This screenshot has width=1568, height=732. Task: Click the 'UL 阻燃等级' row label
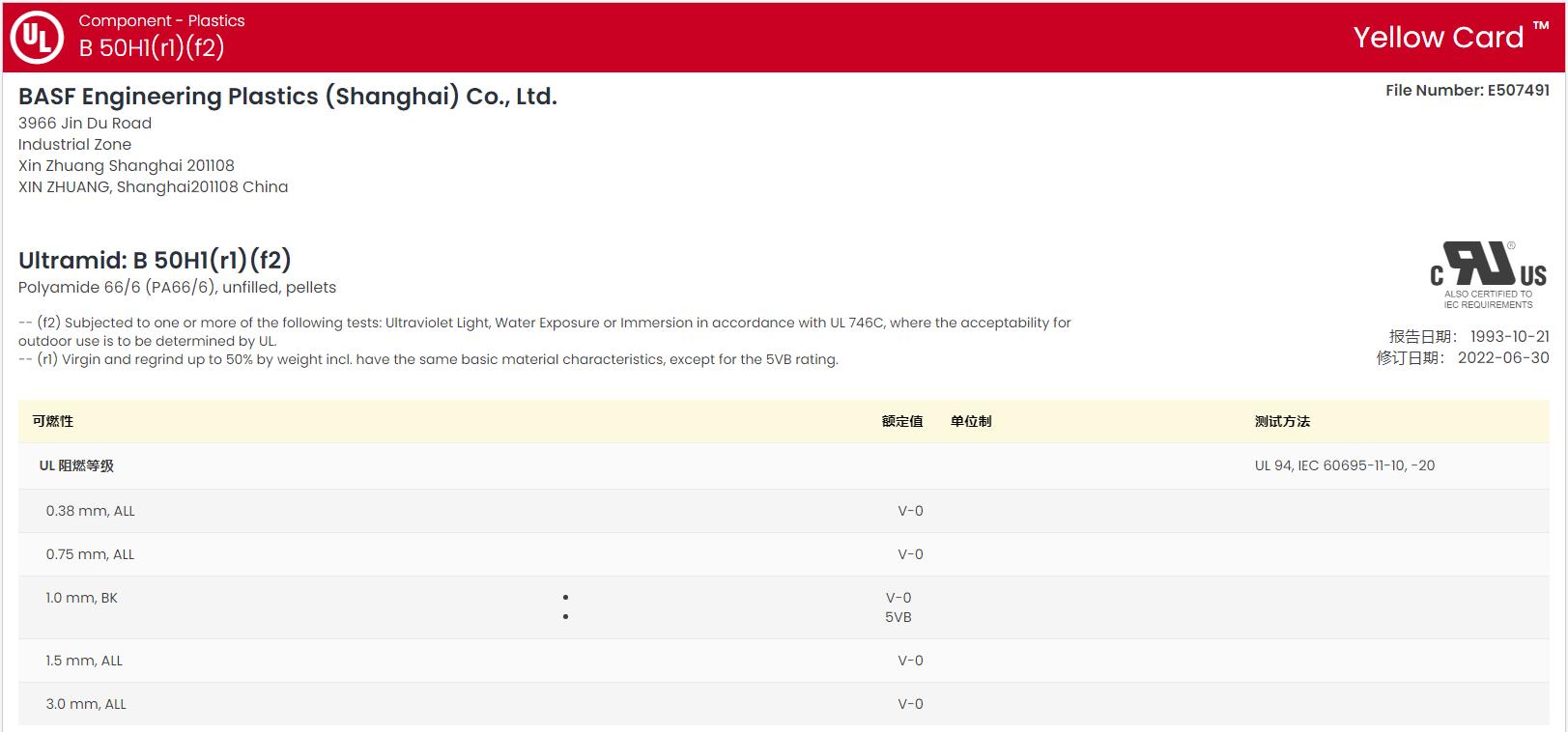click(76, 465)
